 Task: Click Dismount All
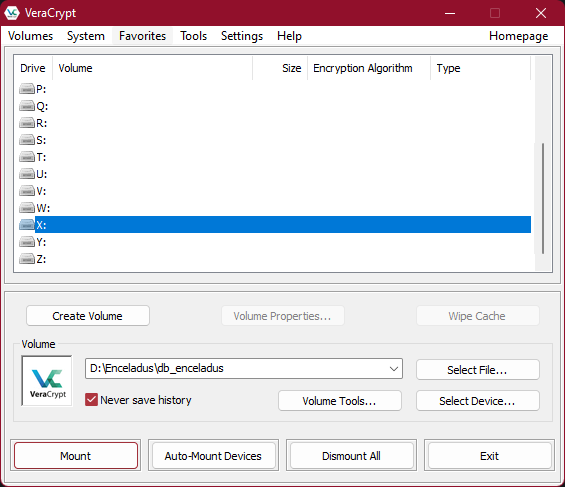pyautogui.click(x=351, y=456)
